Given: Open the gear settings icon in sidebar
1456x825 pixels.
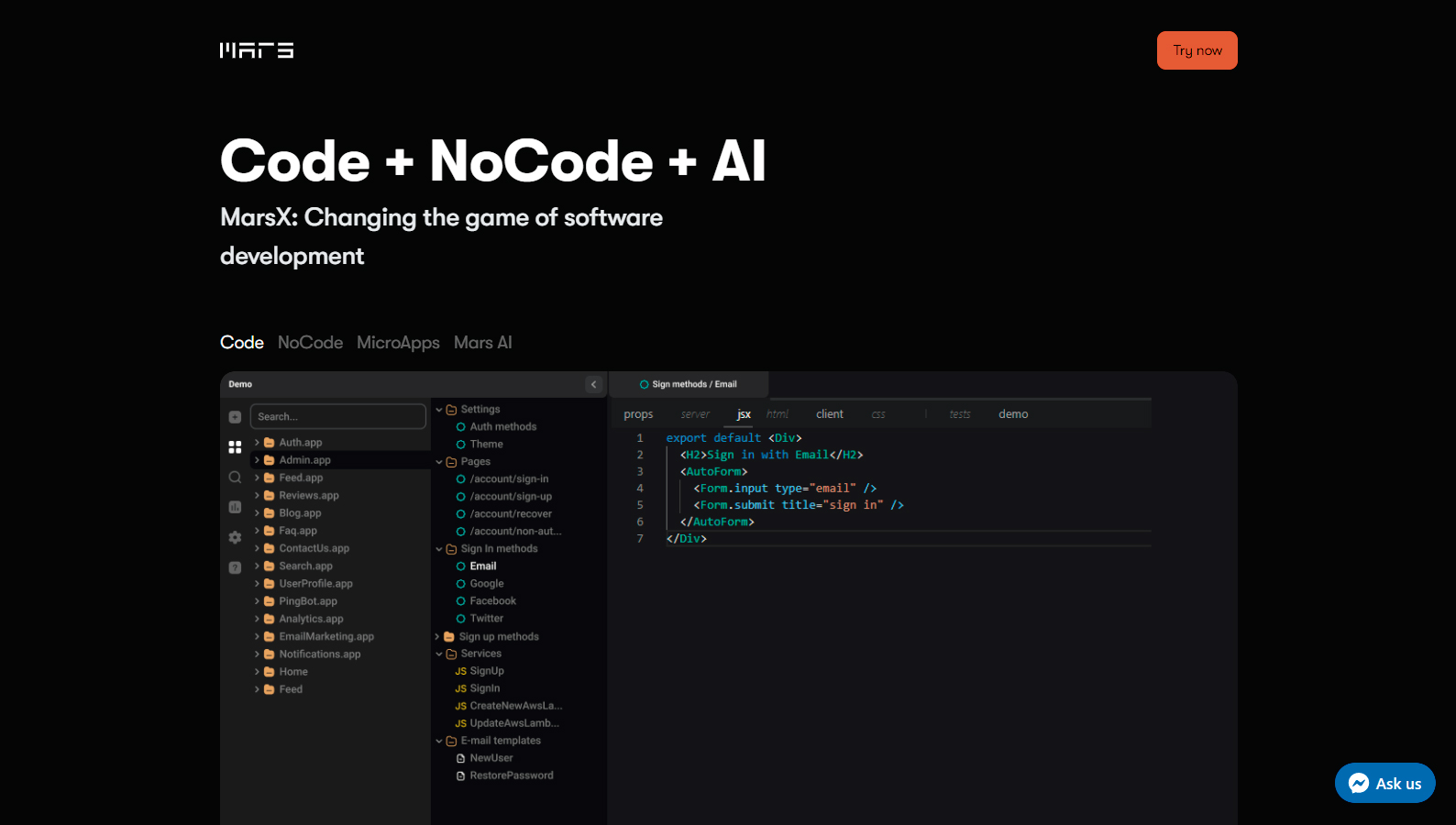Looking at the screenshot, I should [x=235, y=537].
